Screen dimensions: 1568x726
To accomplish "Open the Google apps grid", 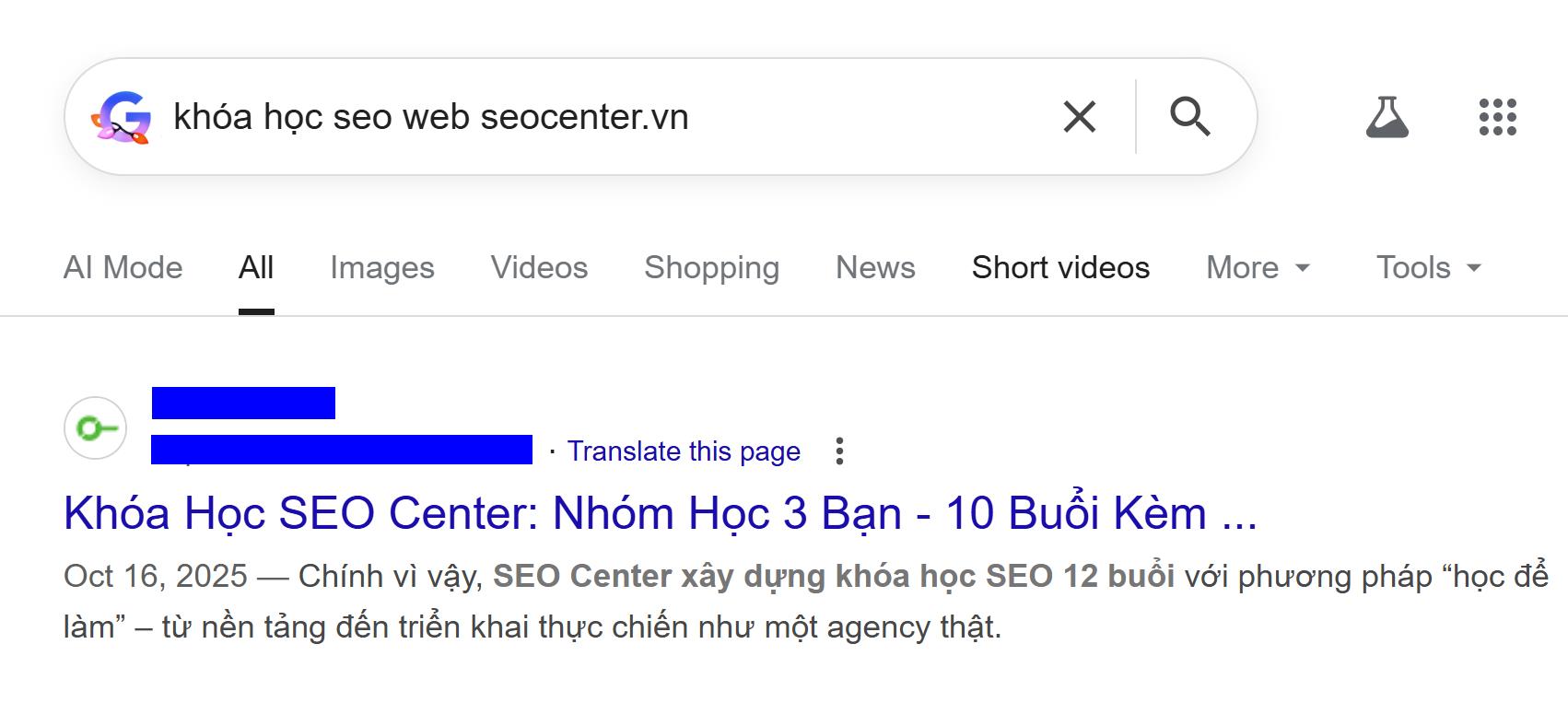I will coord(1494,117).
